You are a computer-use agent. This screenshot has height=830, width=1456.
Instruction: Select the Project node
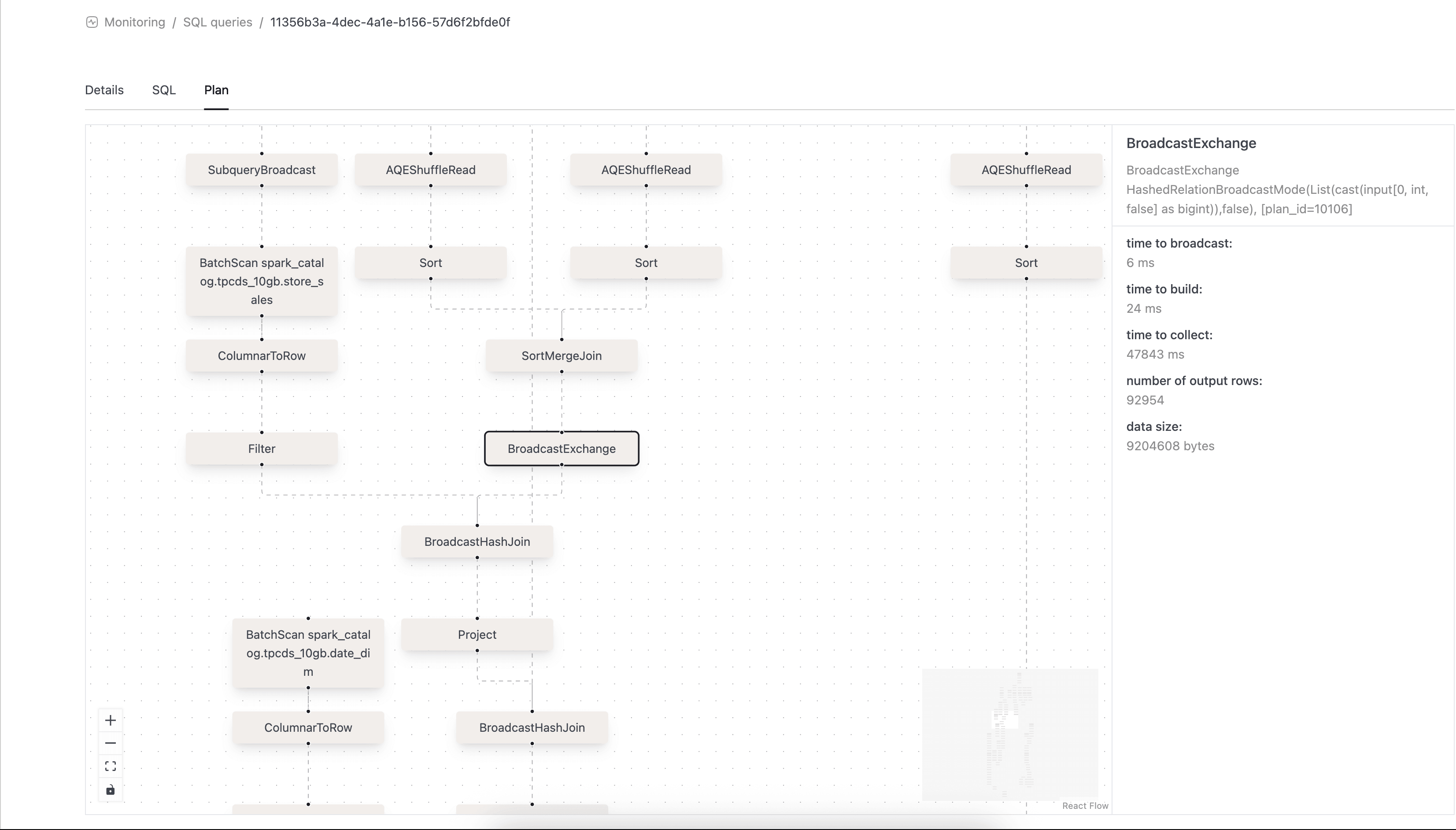(x=477, y=634)
